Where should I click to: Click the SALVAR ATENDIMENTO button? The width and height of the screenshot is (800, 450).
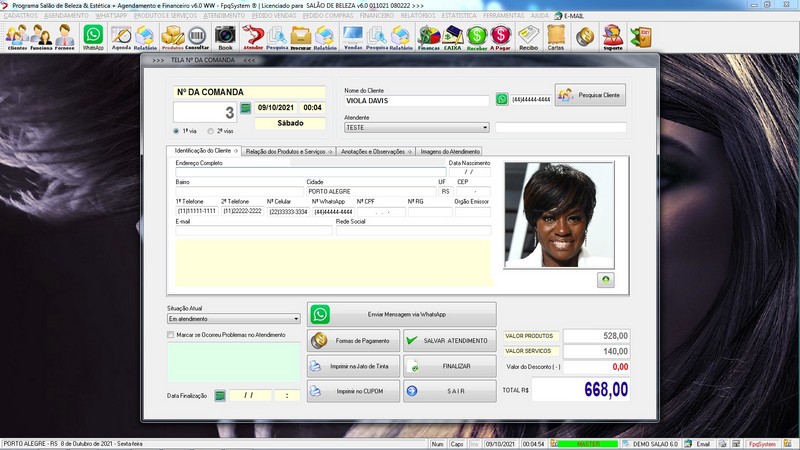[449, 341]
